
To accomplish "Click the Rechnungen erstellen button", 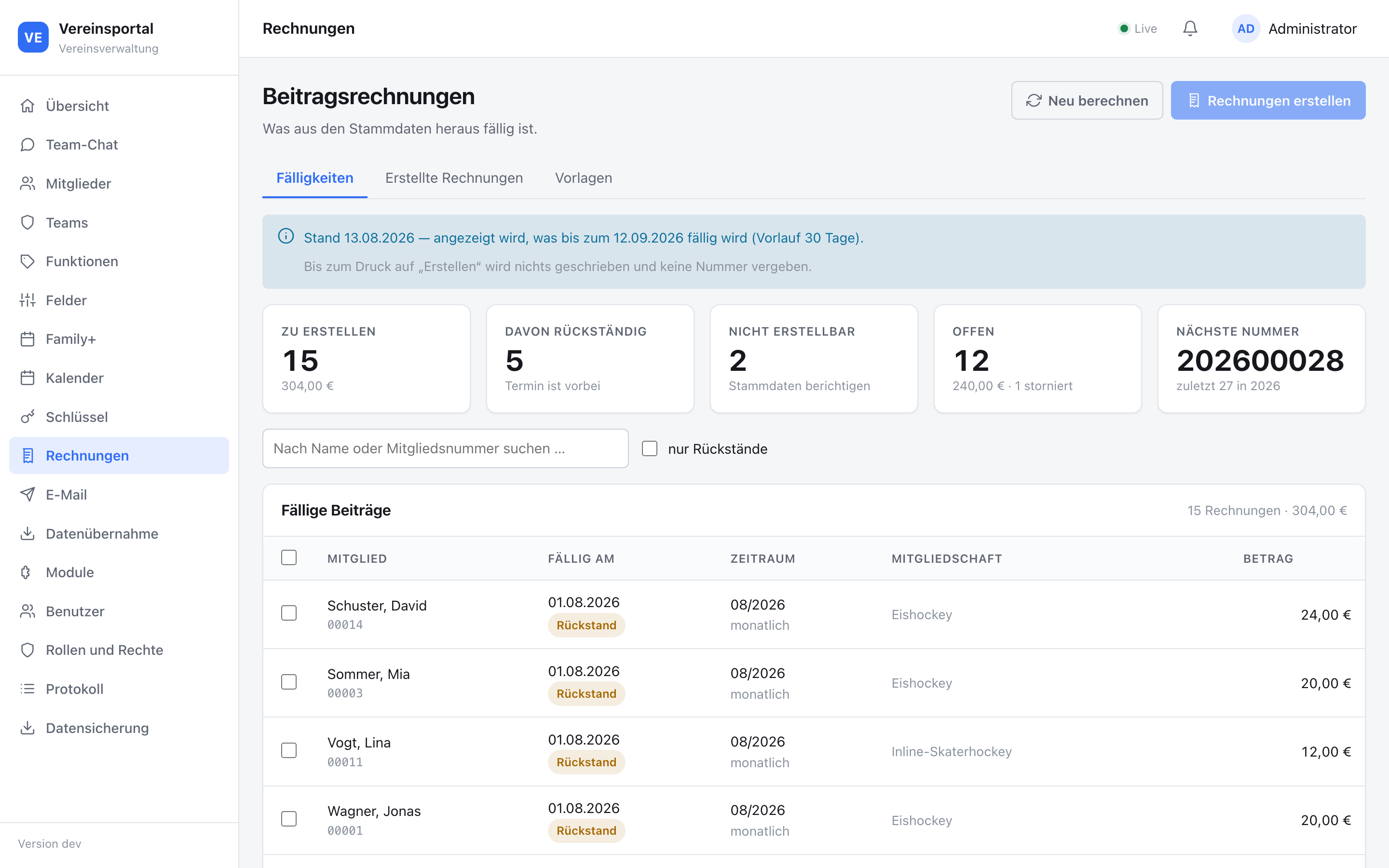I will [x=1268, y=100].
